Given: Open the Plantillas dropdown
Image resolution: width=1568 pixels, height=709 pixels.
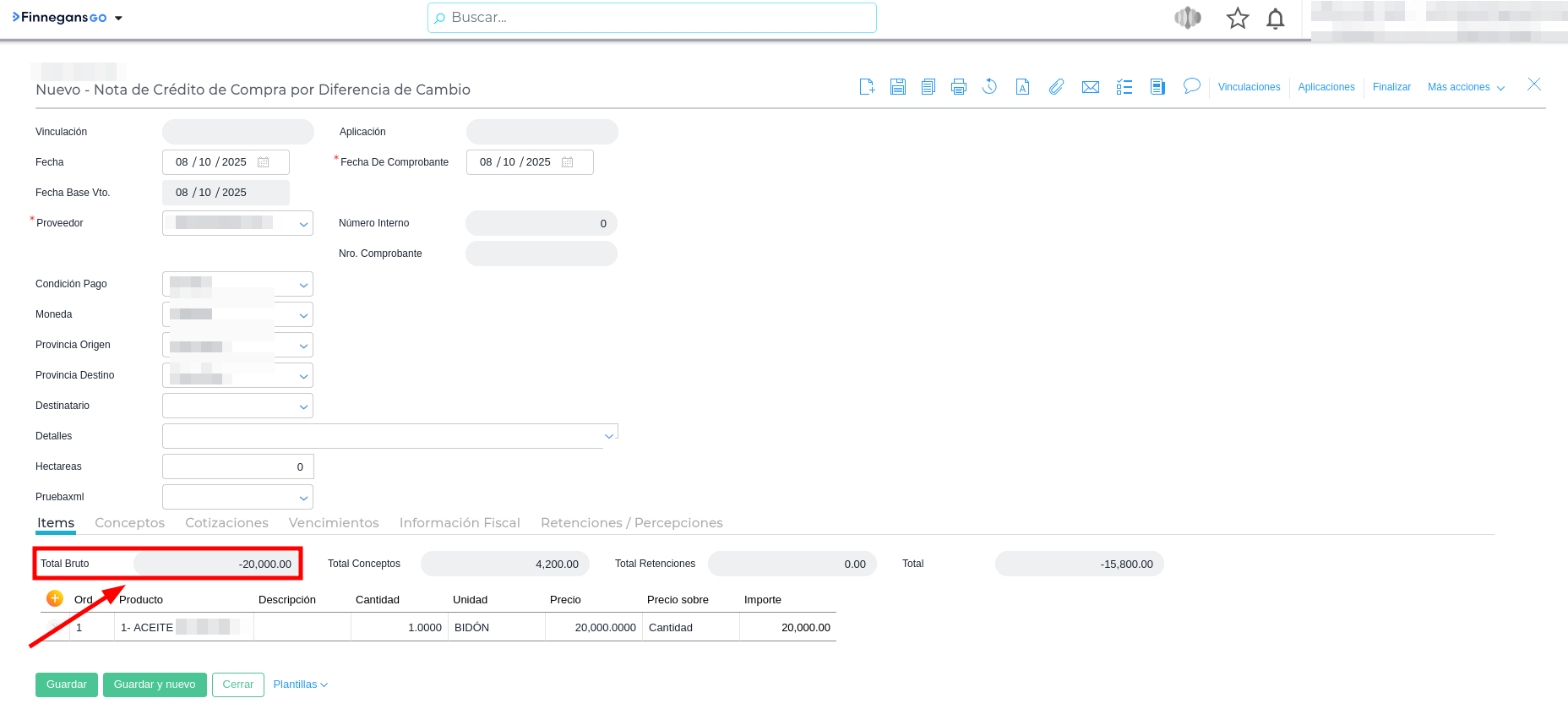Looking at the screenshot, I should tap(300, 684).
